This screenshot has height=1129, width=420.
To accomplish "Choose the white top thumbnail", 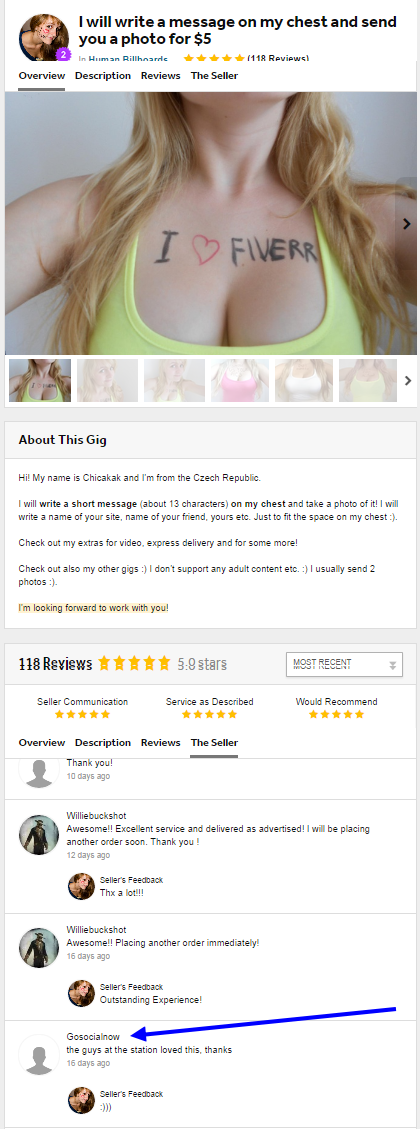I will click(304, 380).
